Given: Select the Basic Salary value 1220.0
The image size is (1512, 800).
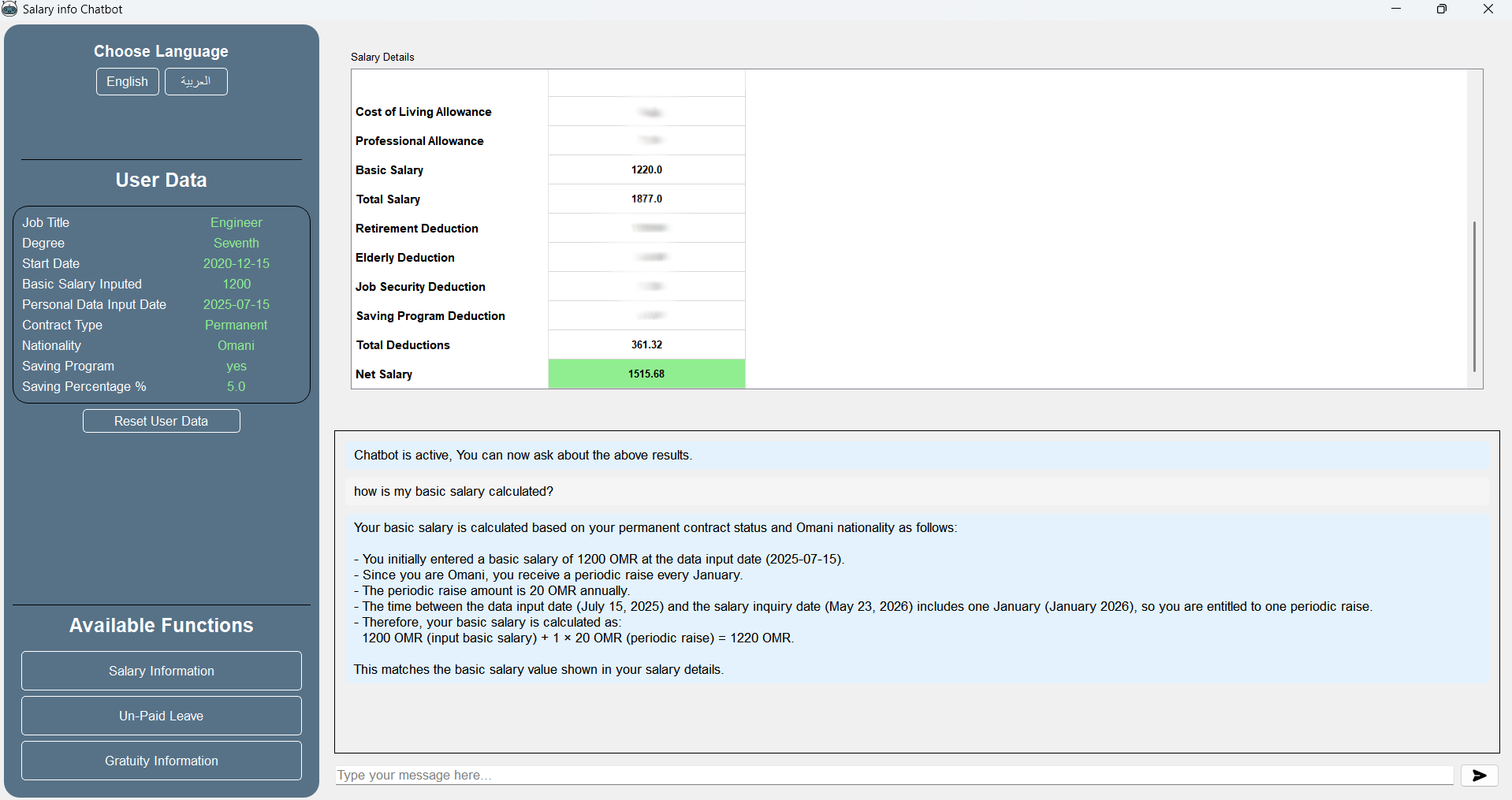Looking at the screenshot, I should [646, 169].
